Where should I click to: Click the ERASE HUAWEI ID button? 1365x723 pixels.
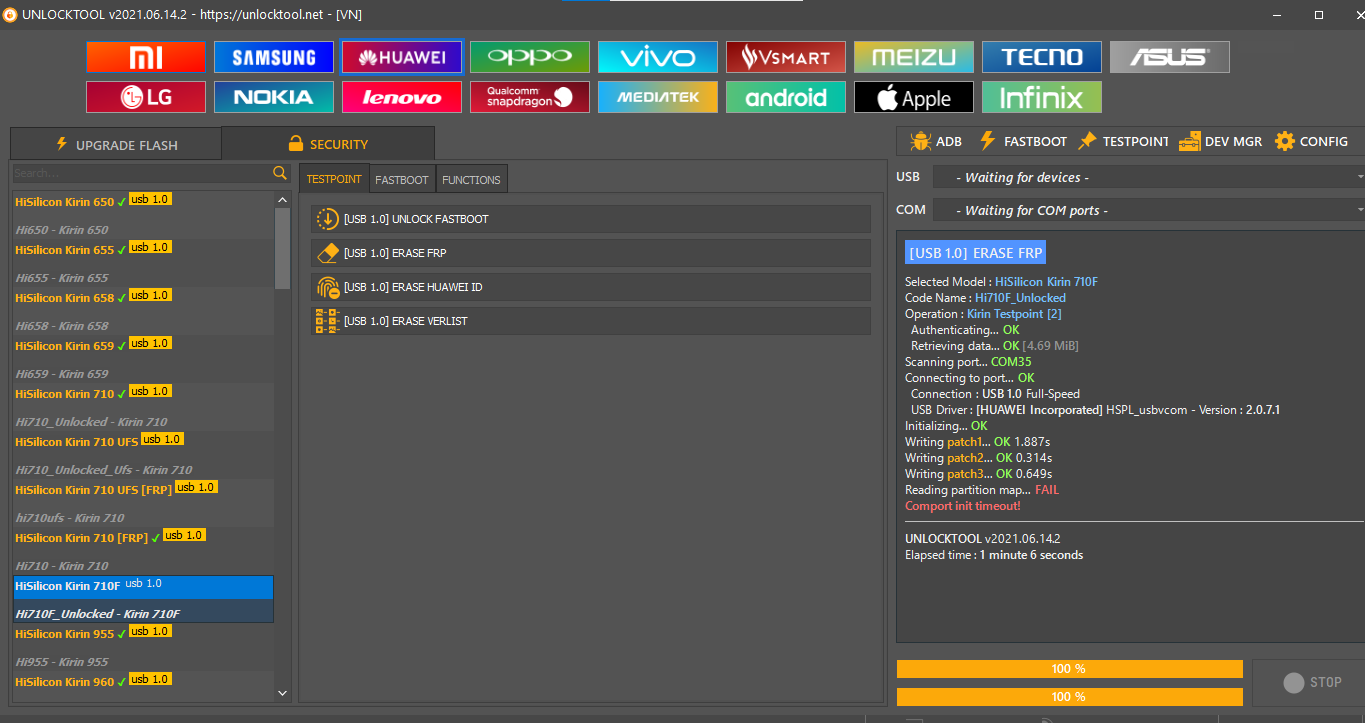[590, 287]
